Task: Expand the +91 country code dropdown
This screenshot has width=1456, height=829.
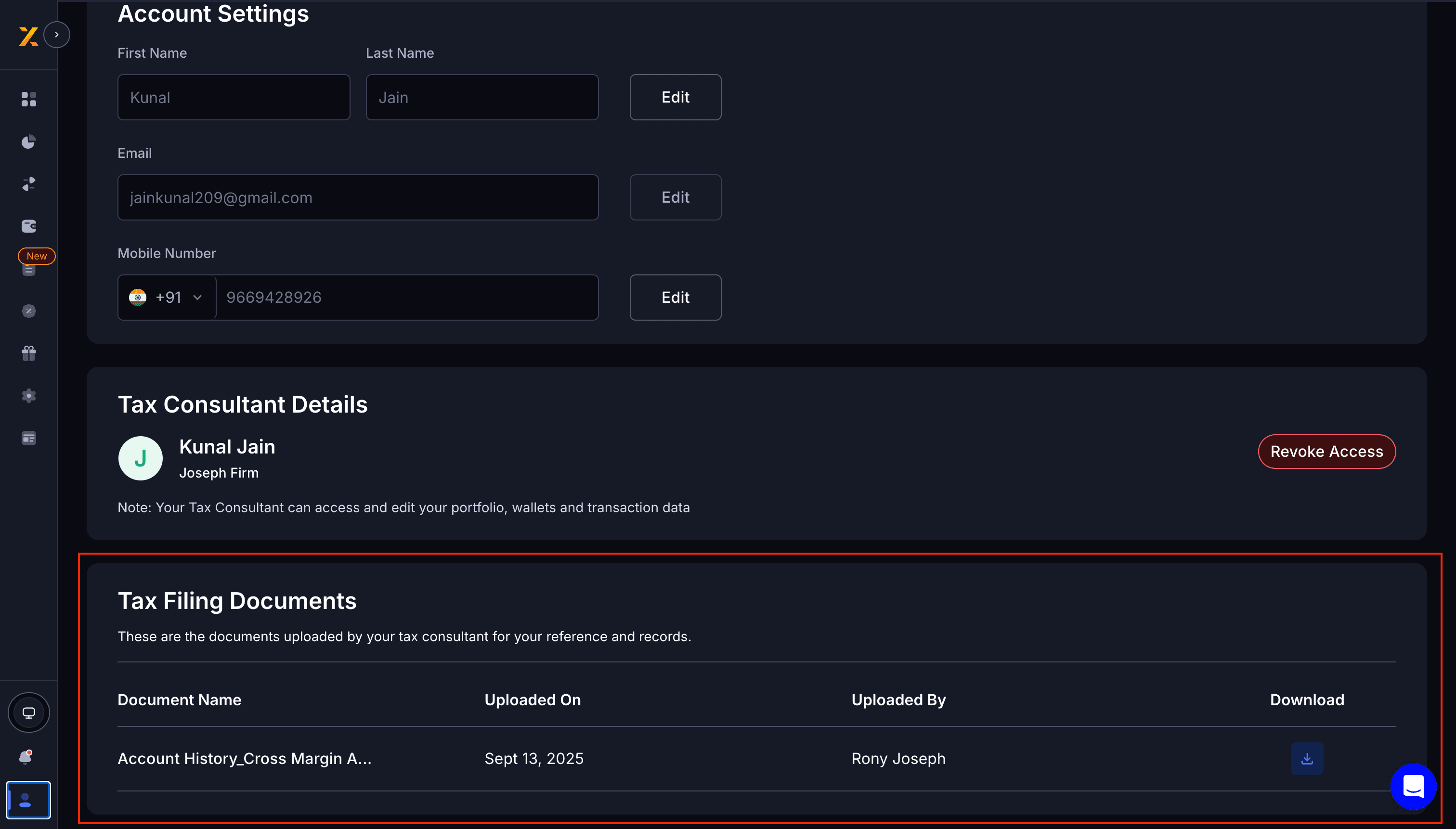Action: (x=166, y=297)
